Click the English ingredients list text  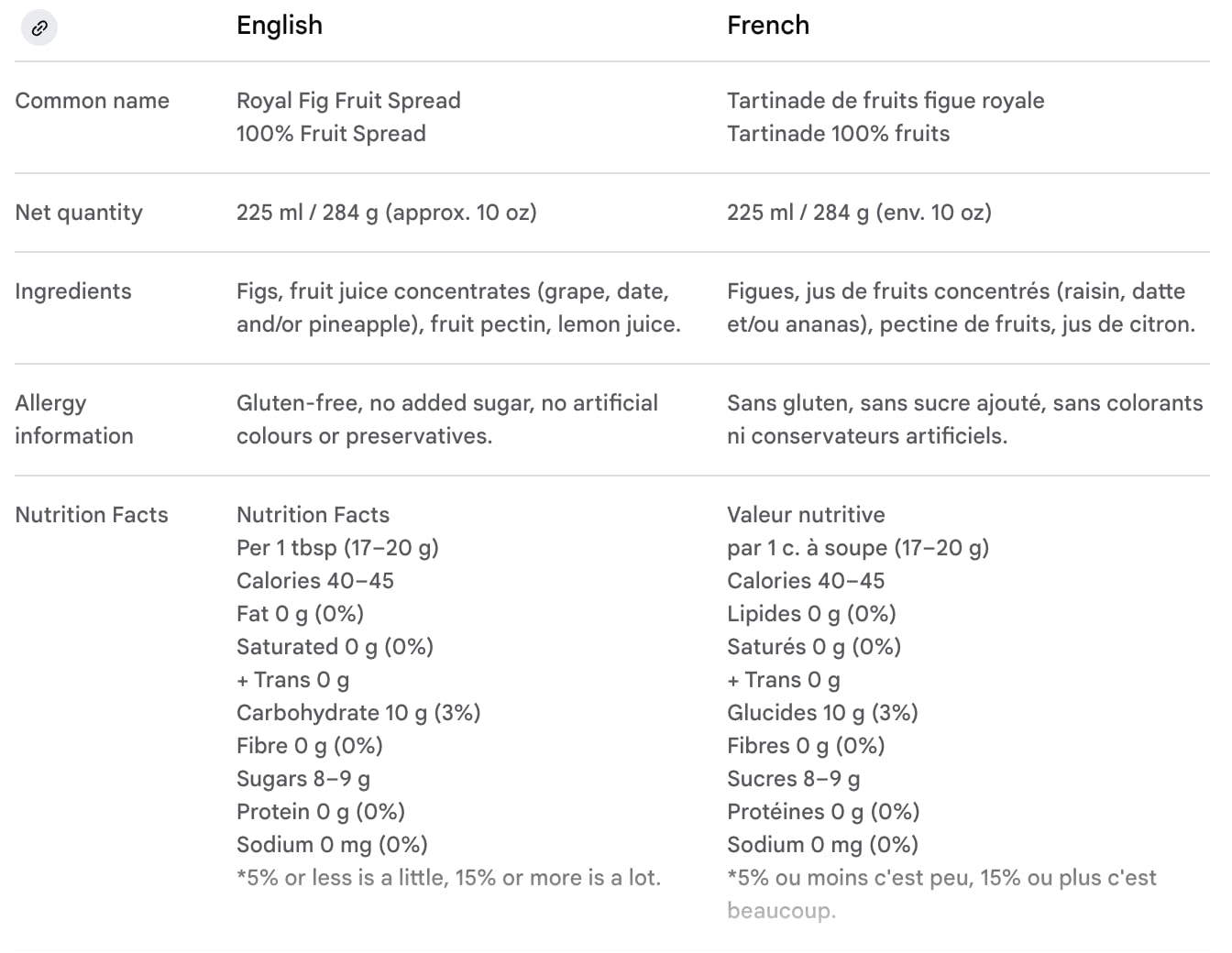[x=457, y=308]
